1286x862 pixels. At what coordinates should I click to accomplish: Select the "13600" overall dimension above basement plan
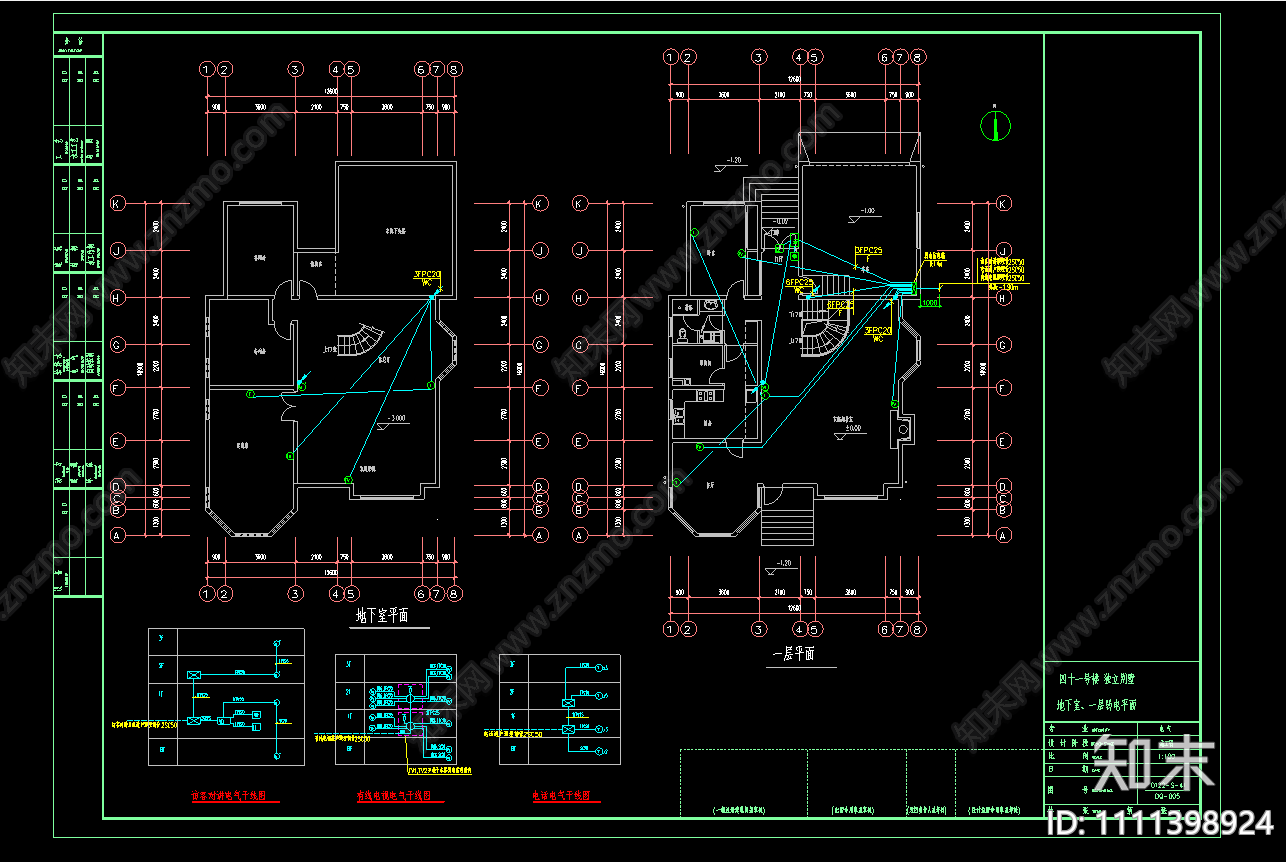tap(329, 91)
